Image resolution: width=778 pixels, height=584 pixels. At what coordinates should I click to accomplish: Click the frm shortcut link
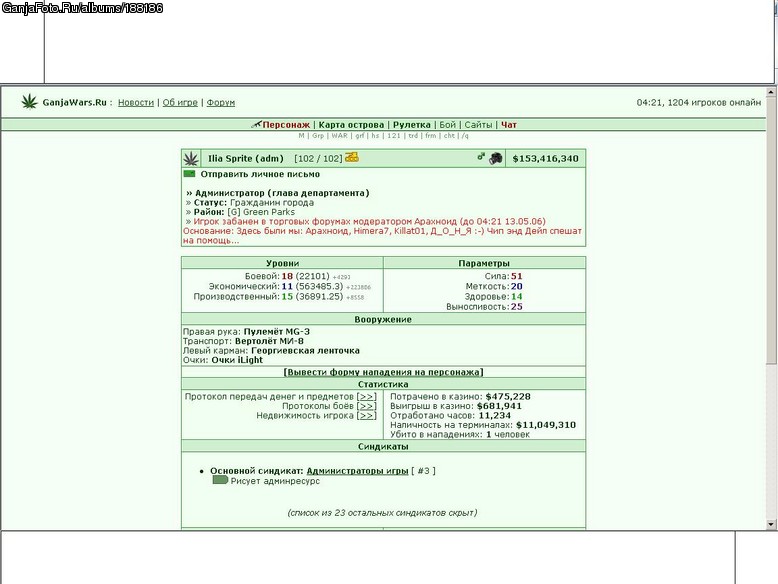coord(431,135)
